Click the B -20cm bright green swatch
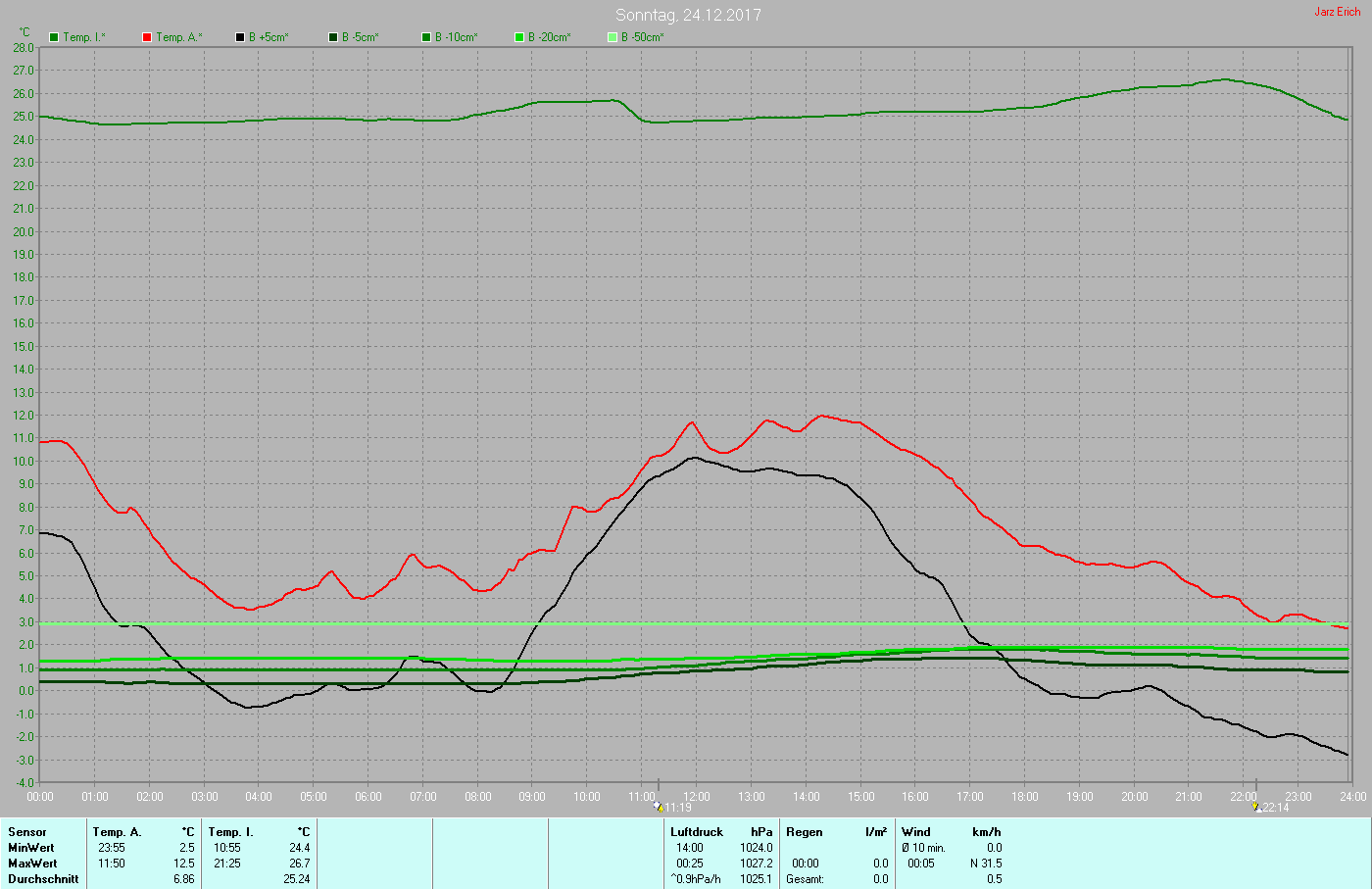Viewport: 1372px width, 889px height. coord(519,37)
